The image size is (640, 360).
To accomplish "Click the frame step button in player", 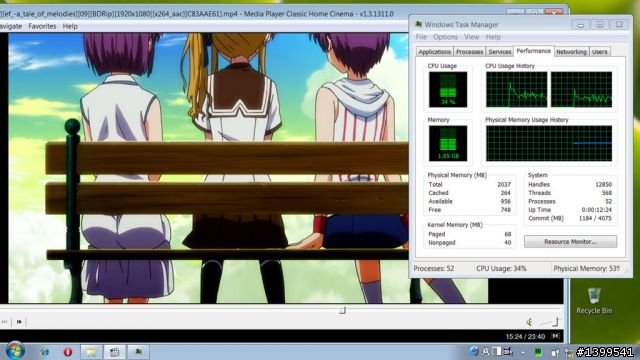I will (x=19, y=322).
